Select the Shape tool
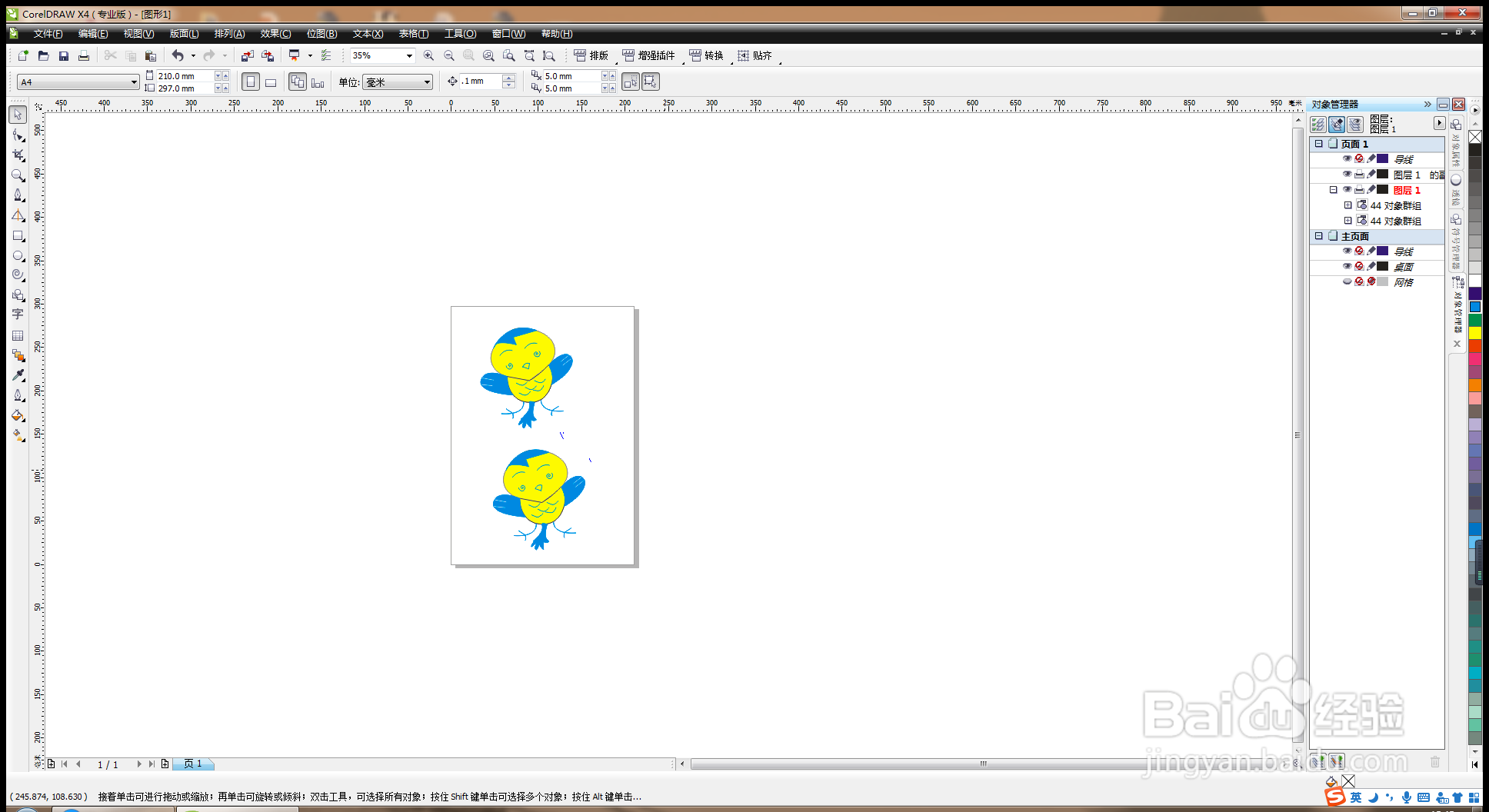Image resolution: width=1489 pixels, height=812 pixels. [x=18, y=135]
